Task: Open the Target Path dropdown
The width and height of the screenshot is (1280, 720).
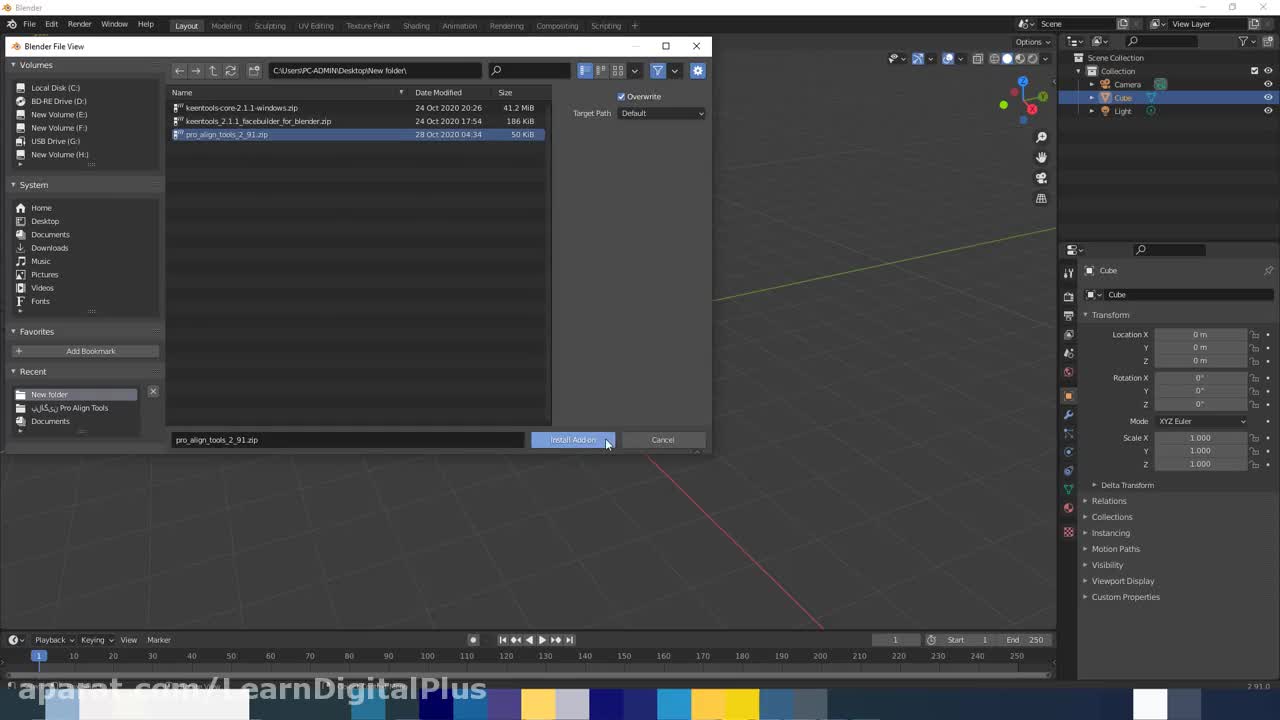Action: pos(661,113)
